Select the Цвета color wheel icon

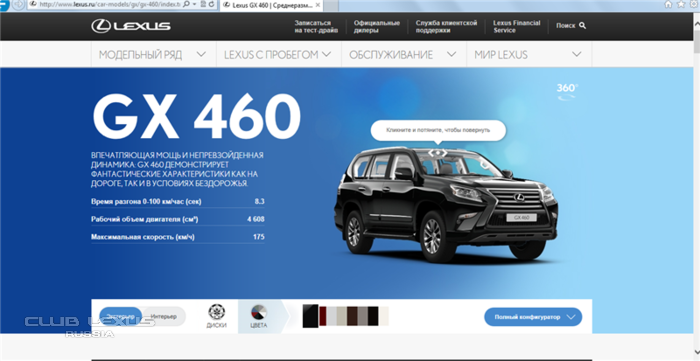coord(259,312)
